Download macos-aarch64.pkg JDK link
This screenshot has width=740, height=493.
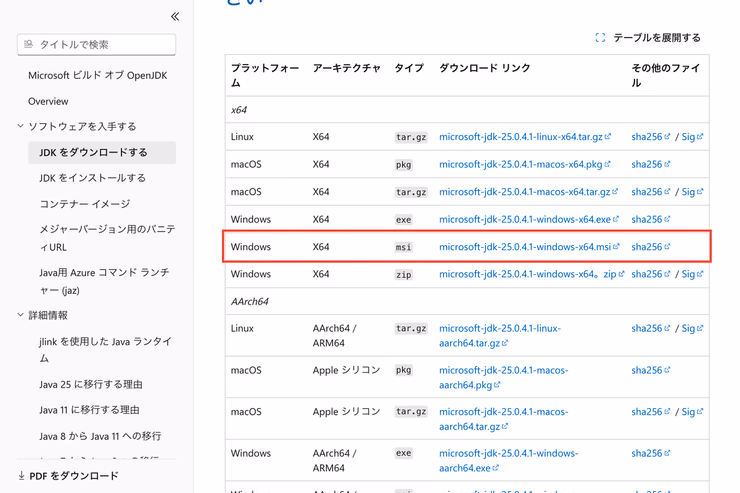tap(504, 377)
